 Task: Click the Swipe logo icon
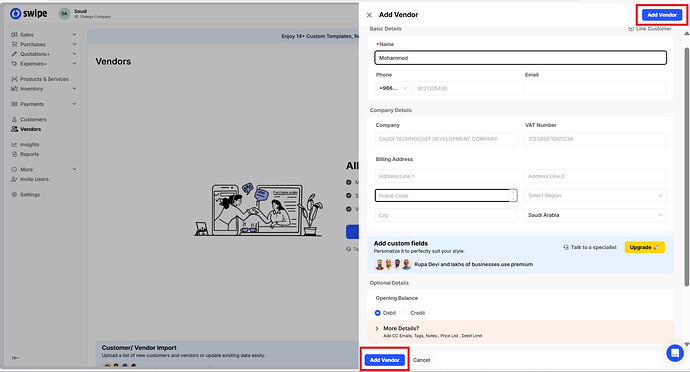(15, 14)
